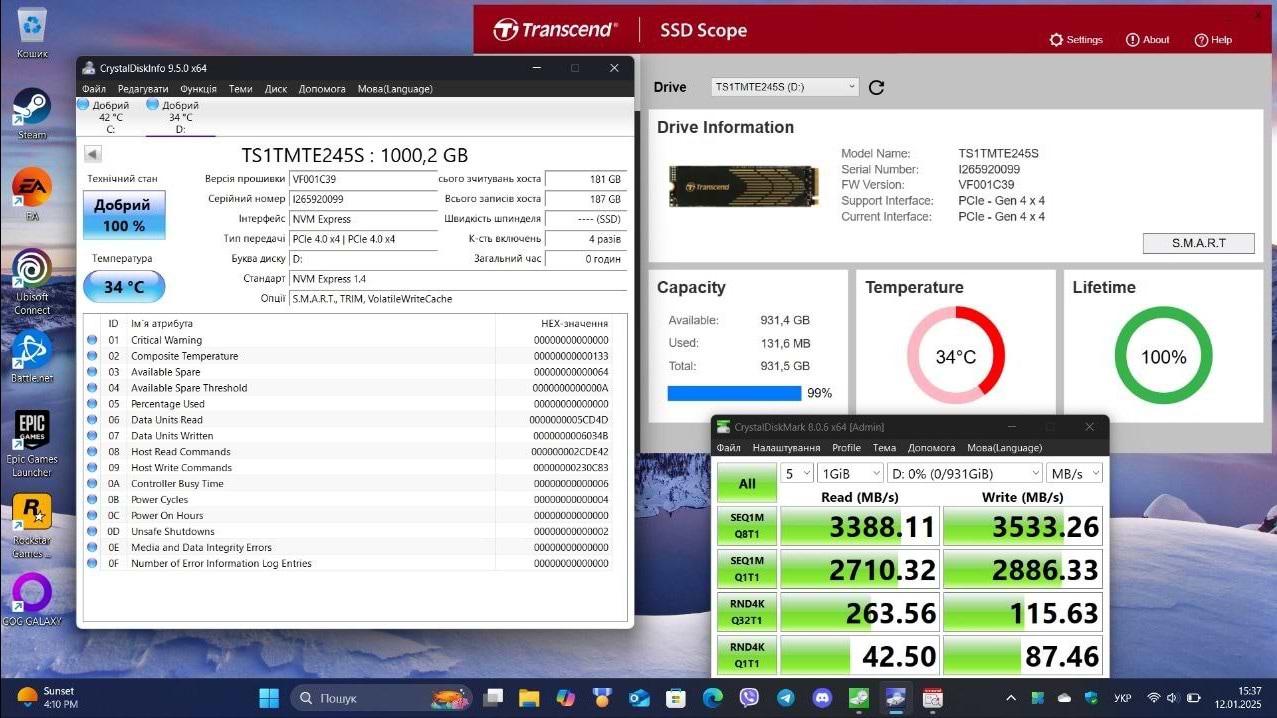
Task: Open Теми menu in CrystalDiskInfo
Action: pos(240,89)
